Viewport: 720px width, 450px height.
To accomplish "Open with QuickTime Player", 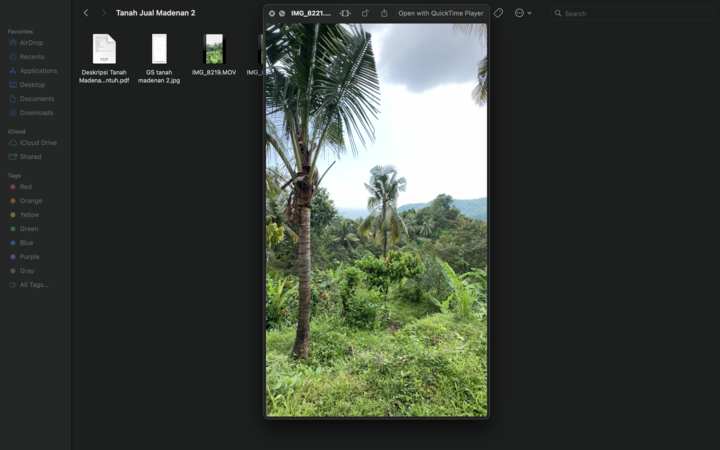I will [x=440, y=13].
